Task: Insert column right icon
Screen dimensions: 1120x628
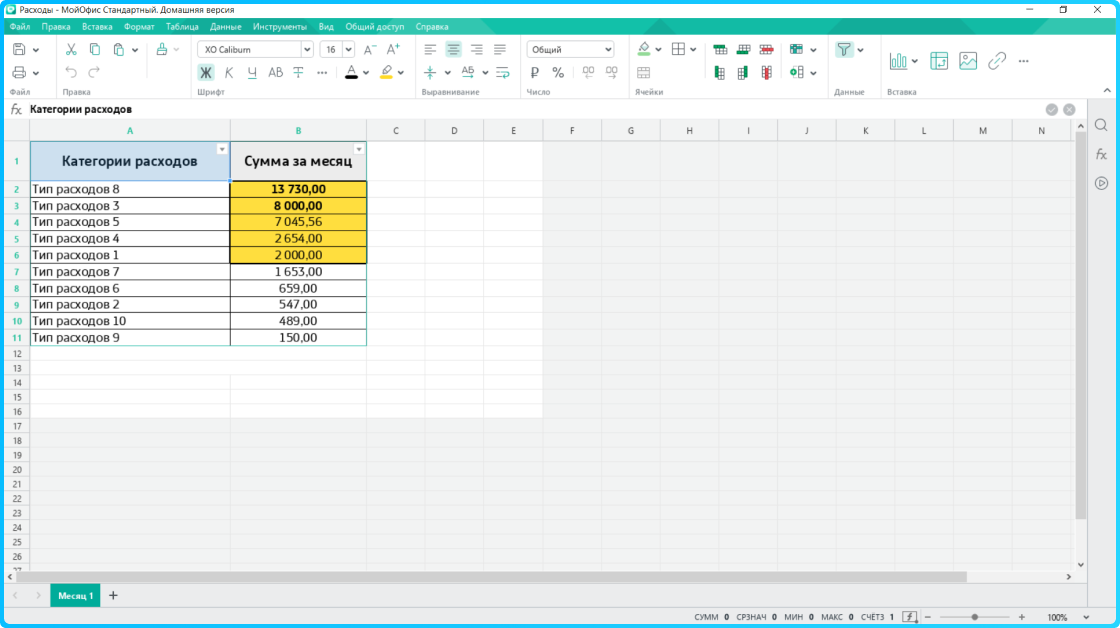Action: [x=744, y=72]
